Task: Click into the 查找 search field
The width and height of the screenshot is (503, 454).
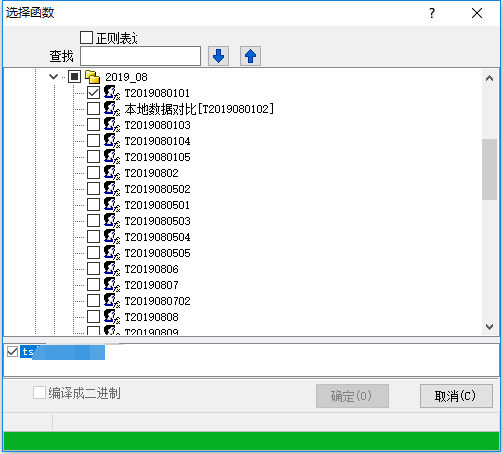Action: click(x=140, y=56)
